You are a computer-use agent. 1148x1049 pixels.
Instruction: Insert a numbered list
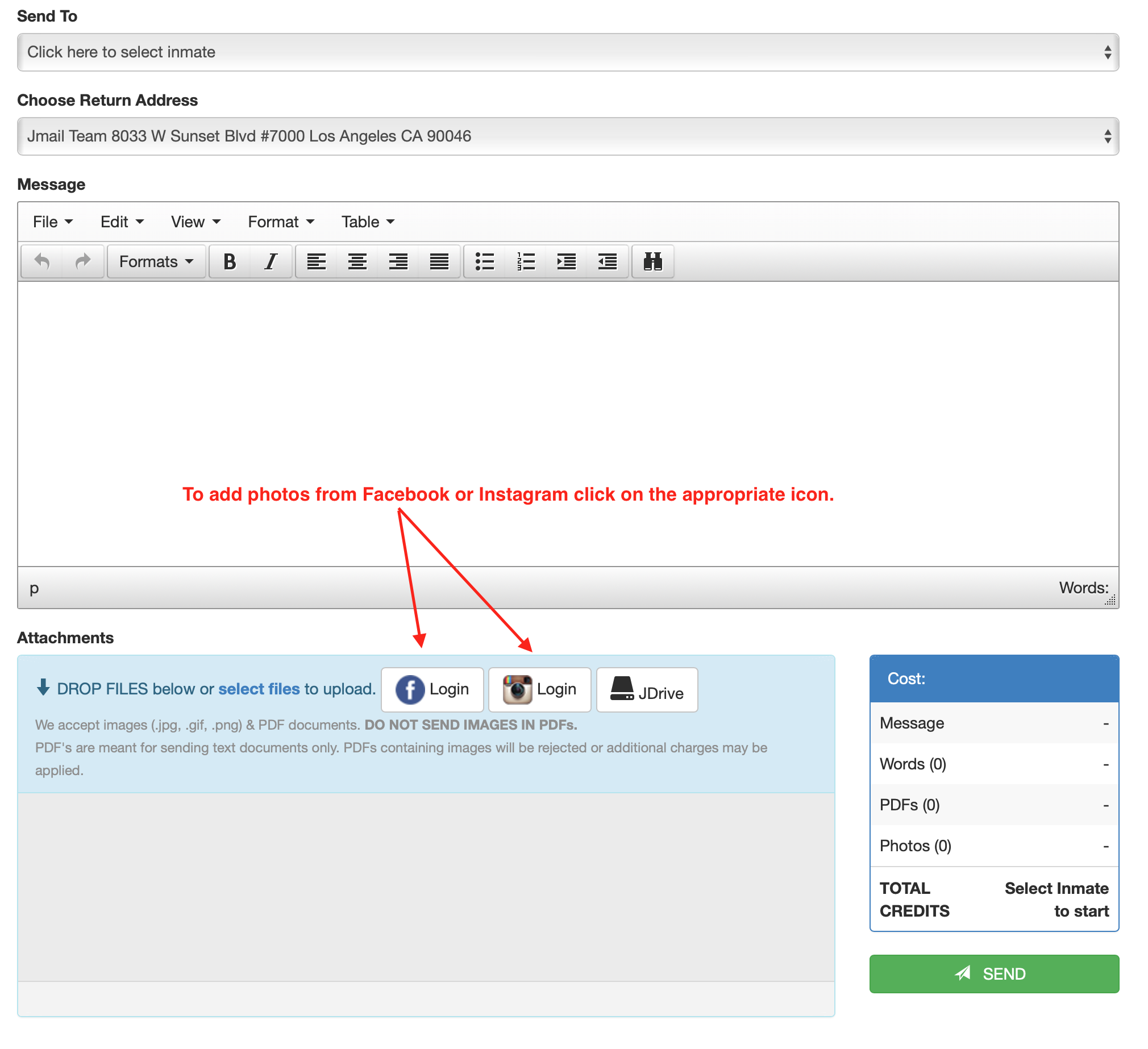[526, 262]
